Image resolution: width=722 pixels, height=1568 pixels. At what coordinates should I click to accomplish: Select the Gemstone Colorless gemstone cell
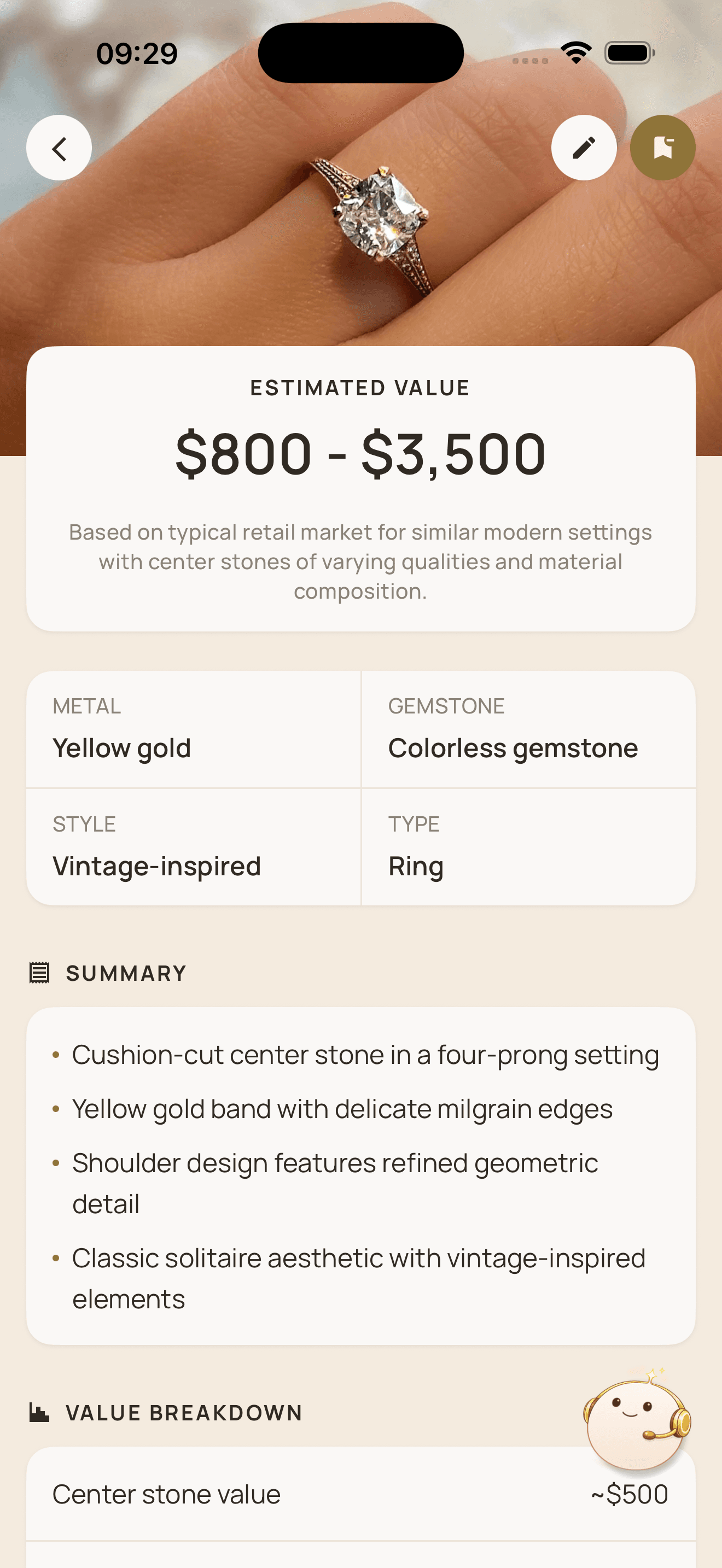528,729
